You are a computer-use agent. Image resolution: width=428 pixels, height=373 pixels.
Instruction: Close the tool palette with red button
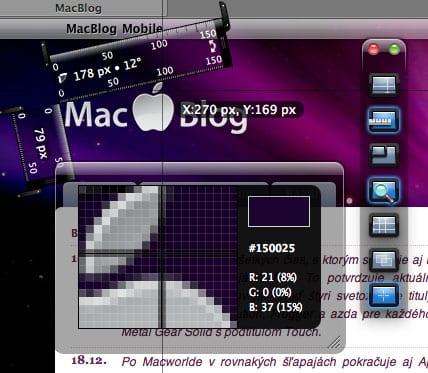[374, 50]
